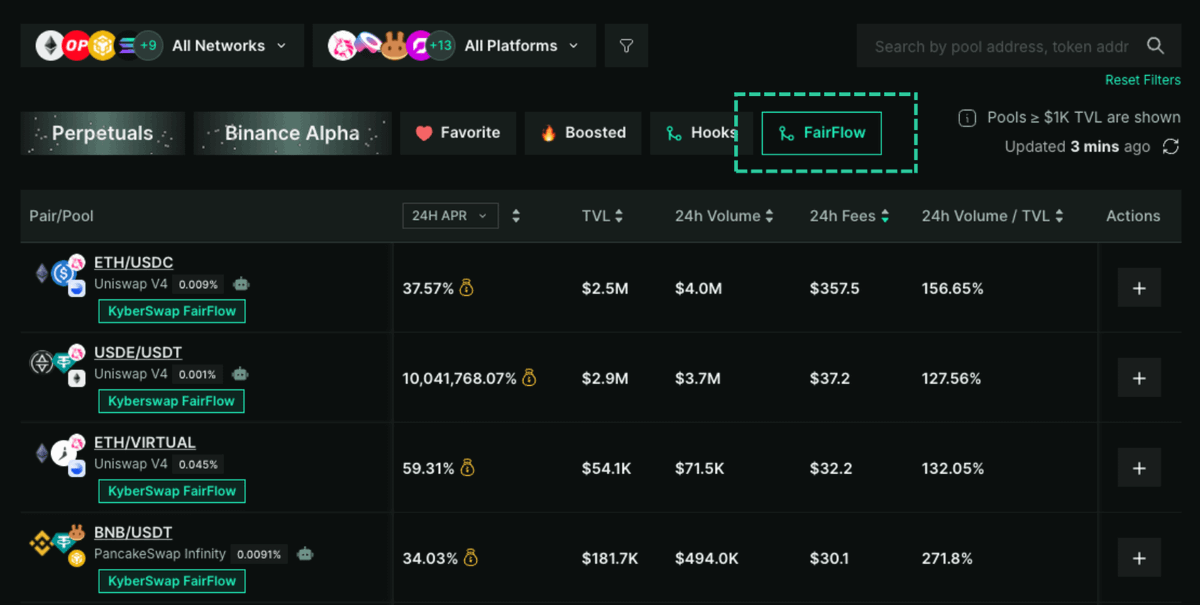Click the 271.8% volume/TVL value

(947, 558)
